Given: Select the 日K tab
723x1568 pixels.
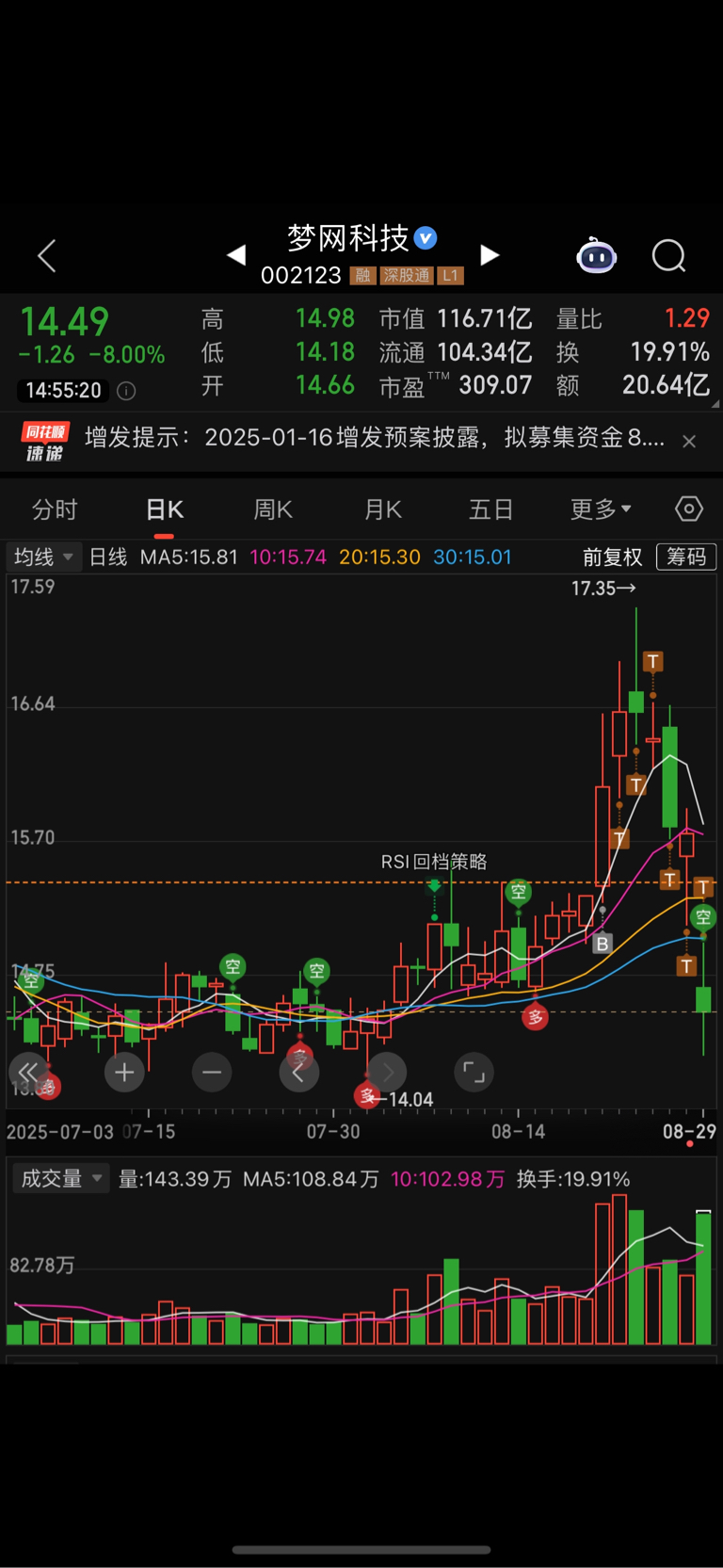Looking at the screenshot, I should (x=165, y=509).
